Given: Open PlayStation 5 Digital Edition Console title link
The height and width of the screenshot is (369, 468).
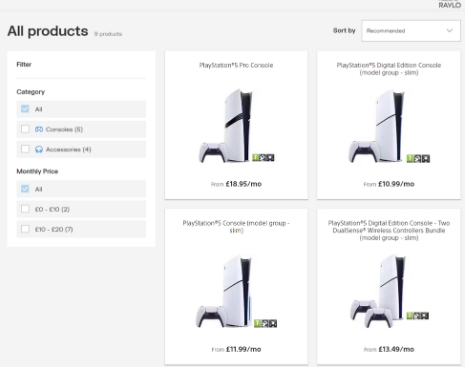Looking at the screenshot, I should [x=389, y=69].
